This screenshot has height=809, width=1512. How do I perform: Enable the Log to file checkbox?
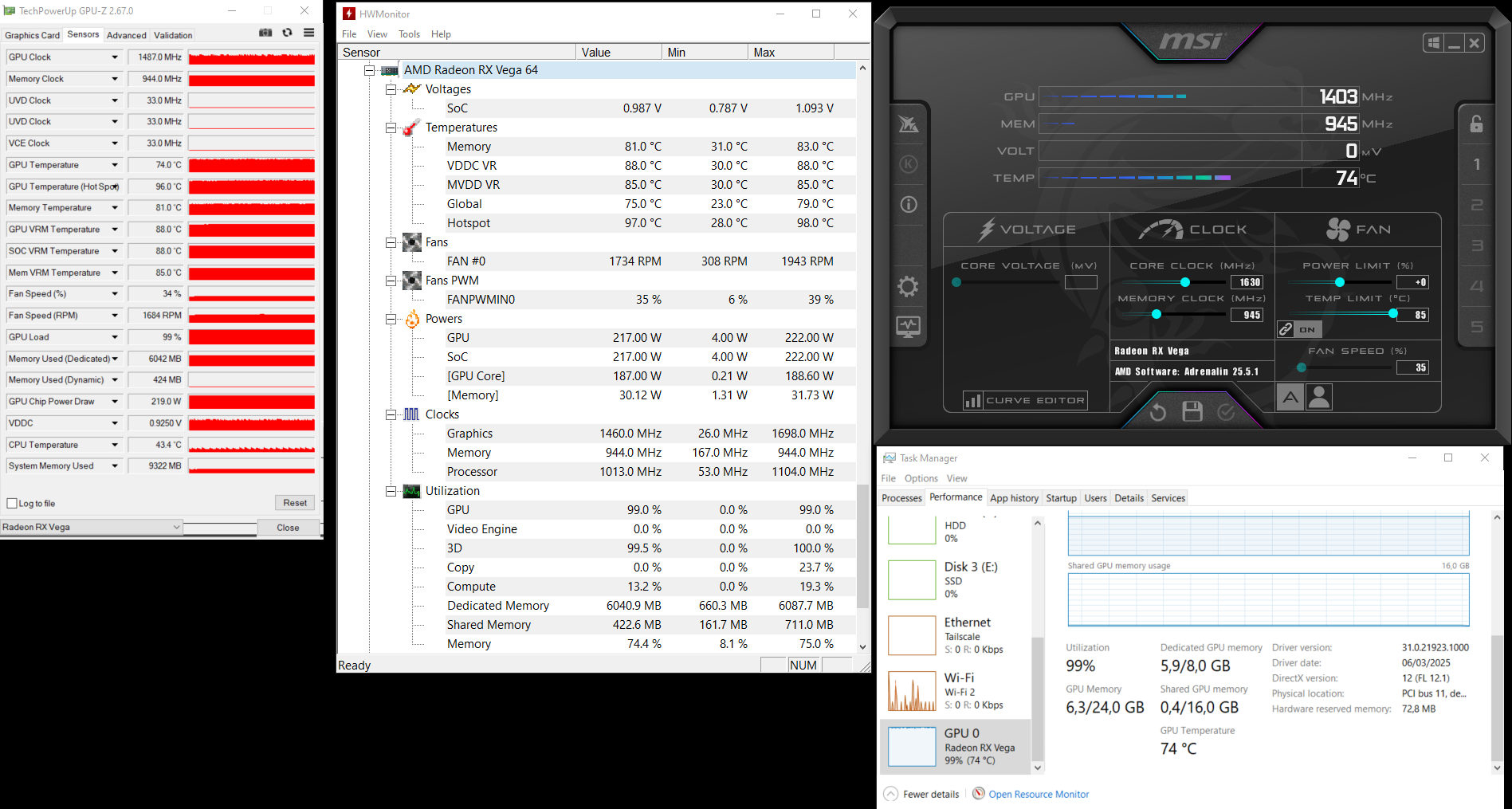[x=12, y=504]
